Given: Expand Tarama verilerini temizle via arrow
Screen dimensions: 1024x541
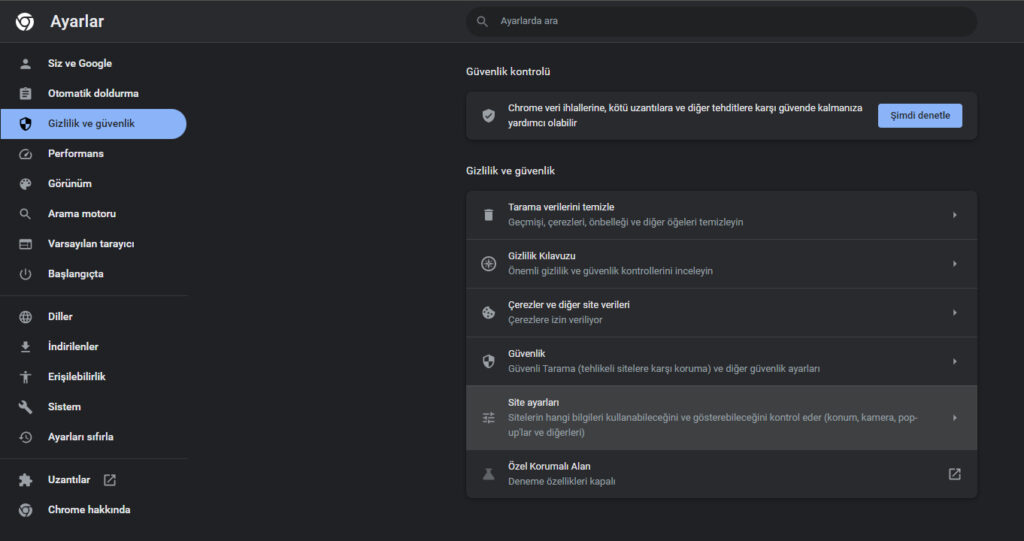Looking at the screenshot, I should click(x=954, y=215).
